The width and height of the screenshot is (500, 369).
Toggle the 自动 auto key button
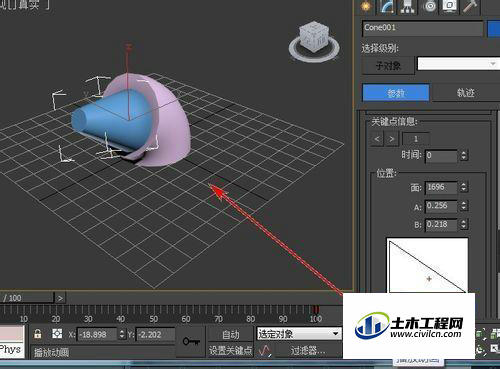coord(231,334)
